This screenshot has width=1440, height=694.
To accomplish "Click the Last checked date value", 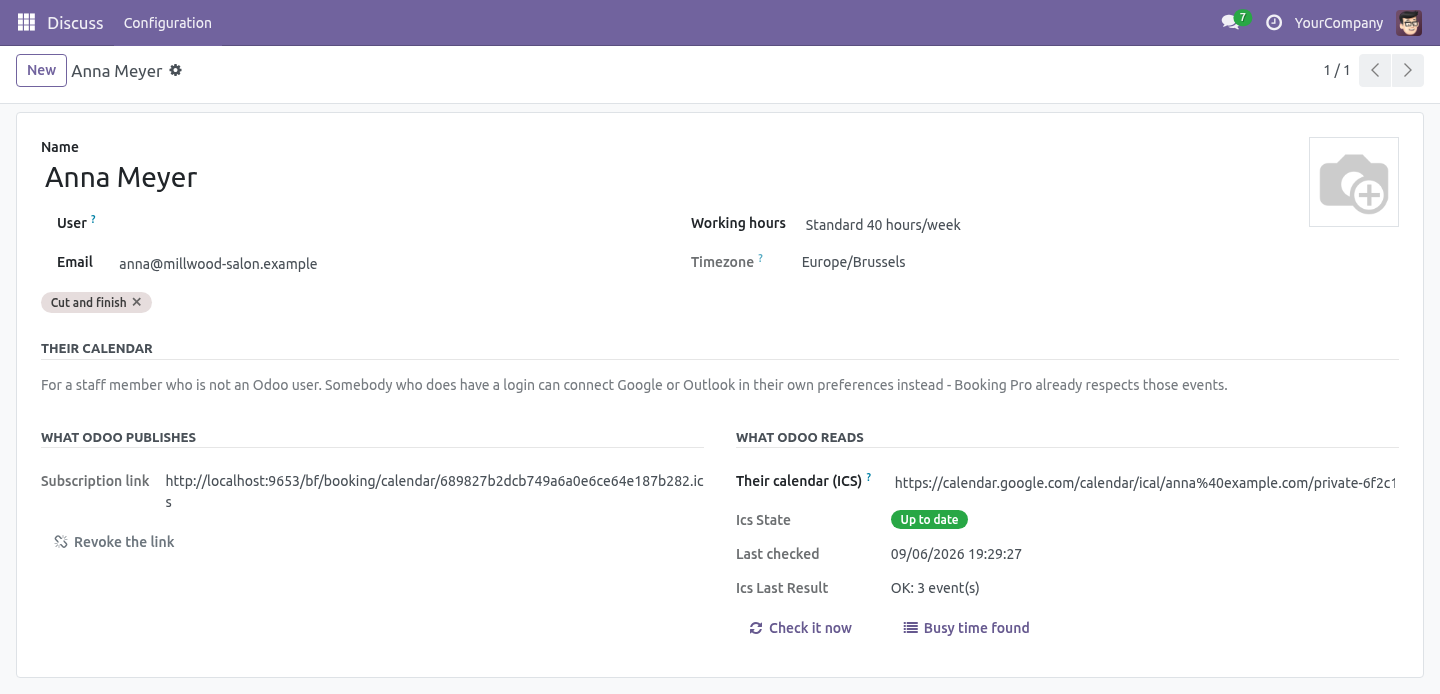I will pos(956,554).
